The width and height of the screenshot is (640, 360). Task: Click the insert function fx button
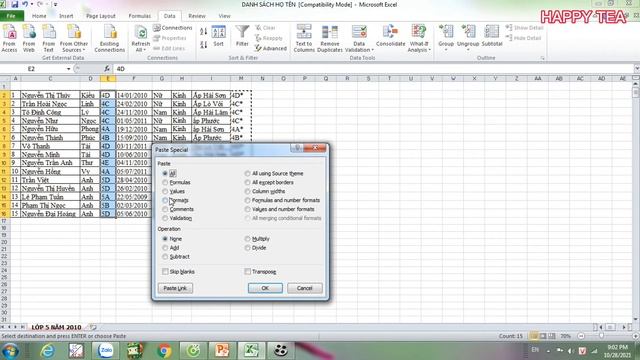click(x=107, y=69)
